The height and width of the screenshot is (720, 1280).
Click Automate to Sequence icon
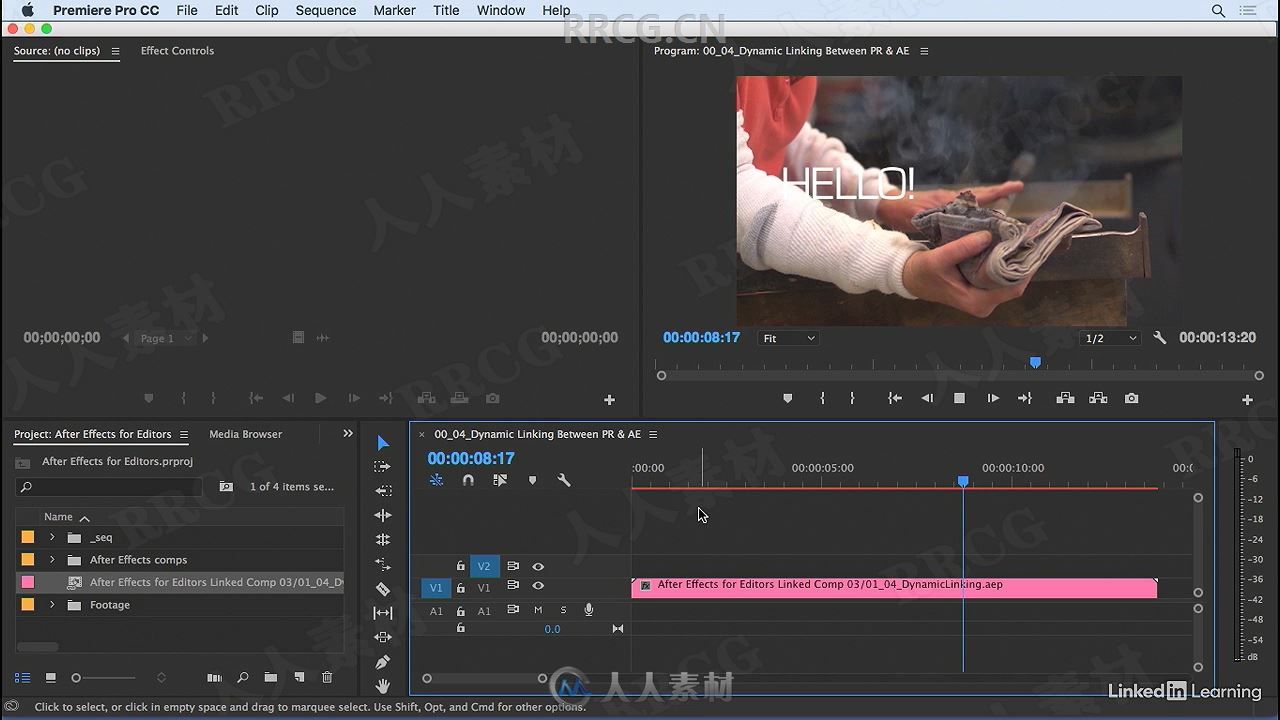[214, 678]
